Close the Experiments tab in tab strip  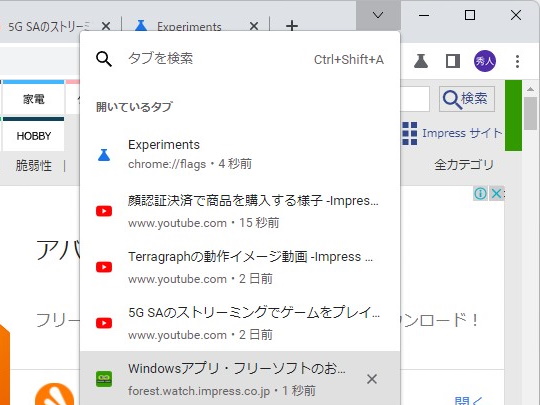point(254,26)
